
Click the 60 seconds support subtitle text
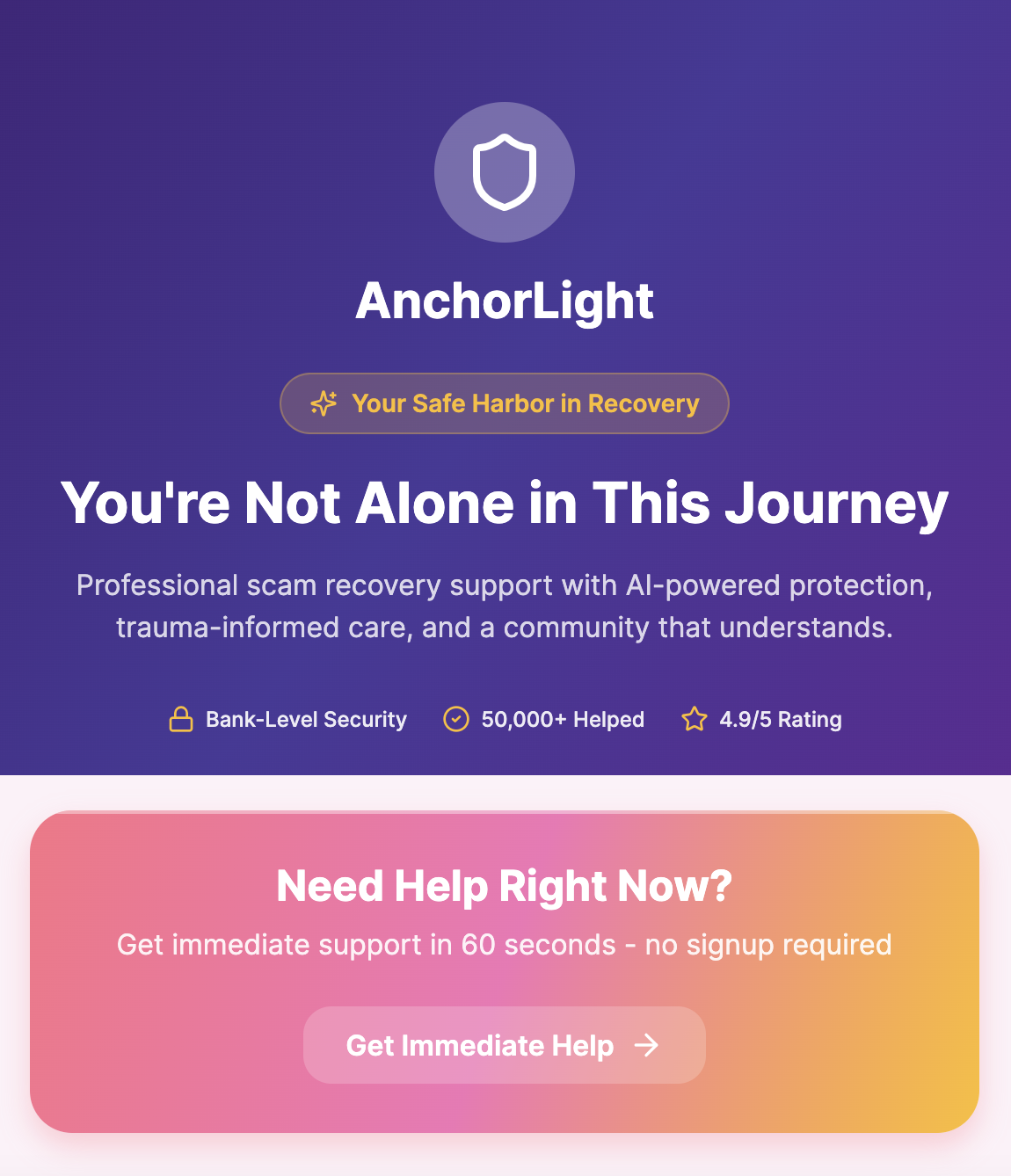505,945
